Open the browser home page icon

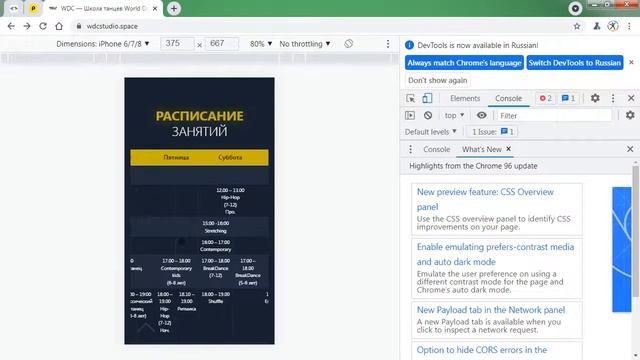(59, 26)
